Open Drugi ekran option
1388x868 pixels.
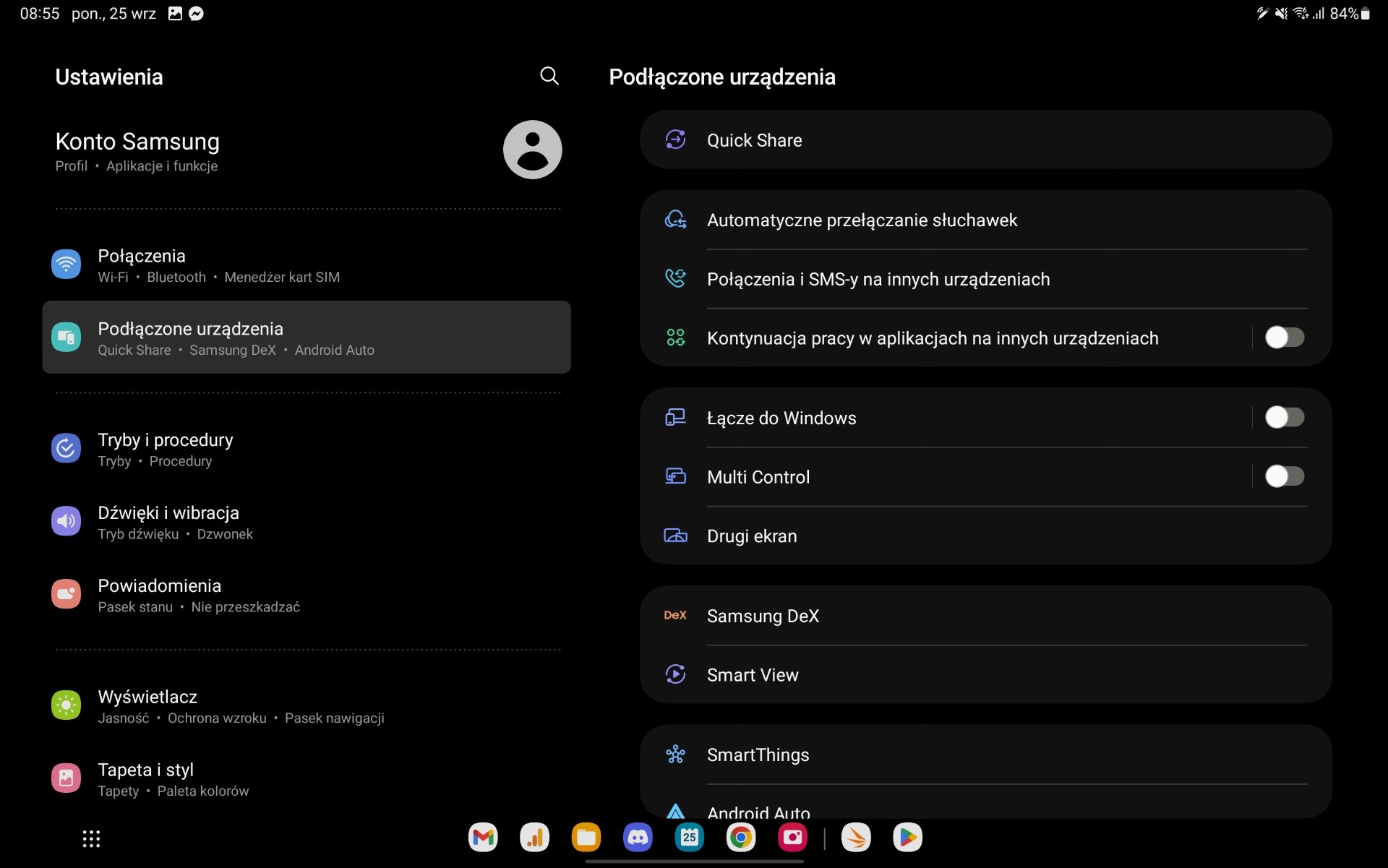click(986, 536)
